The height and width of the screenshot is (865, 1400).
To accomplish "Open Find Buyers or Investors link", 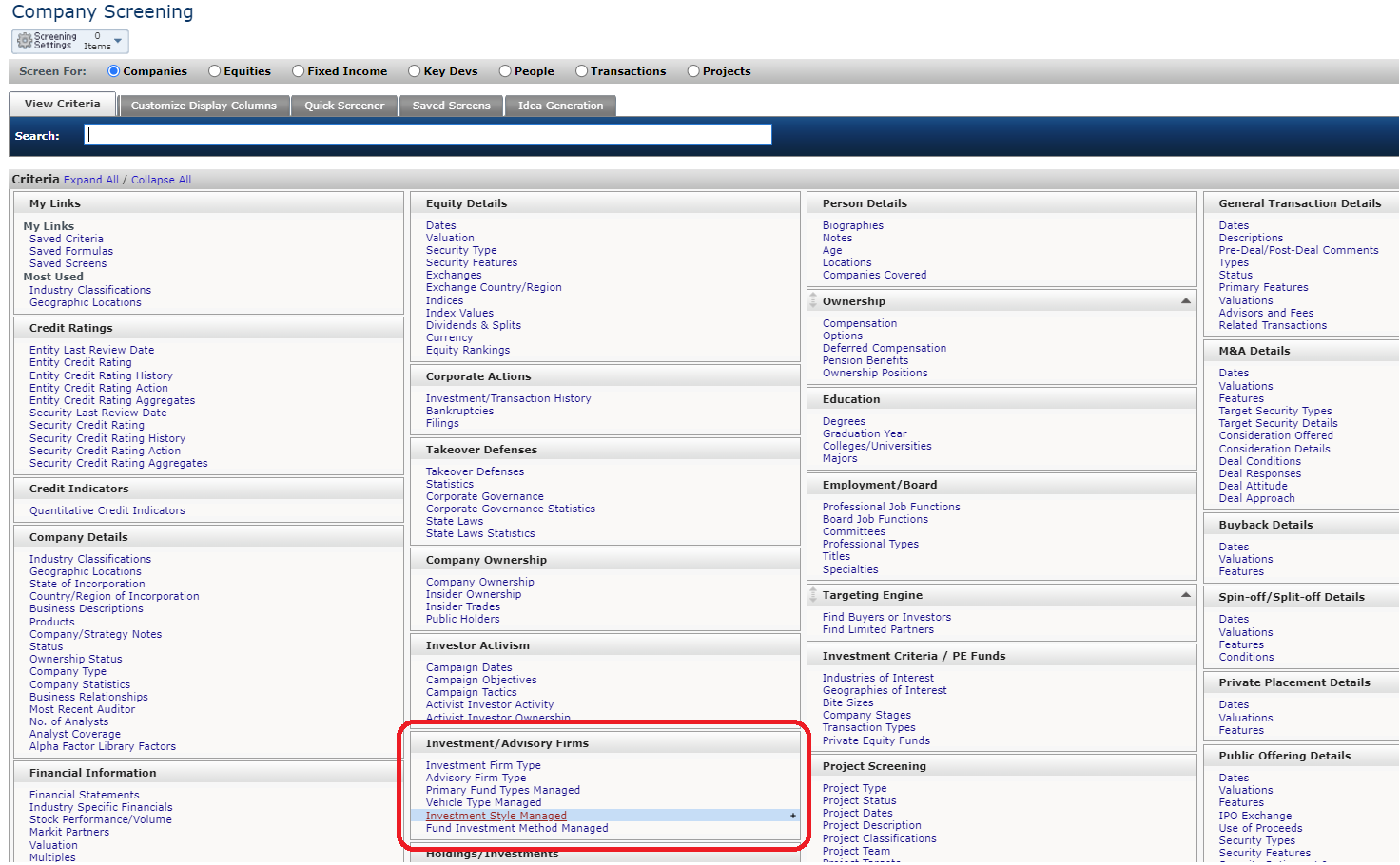I will pyautogui.click(x=886, y=617).
